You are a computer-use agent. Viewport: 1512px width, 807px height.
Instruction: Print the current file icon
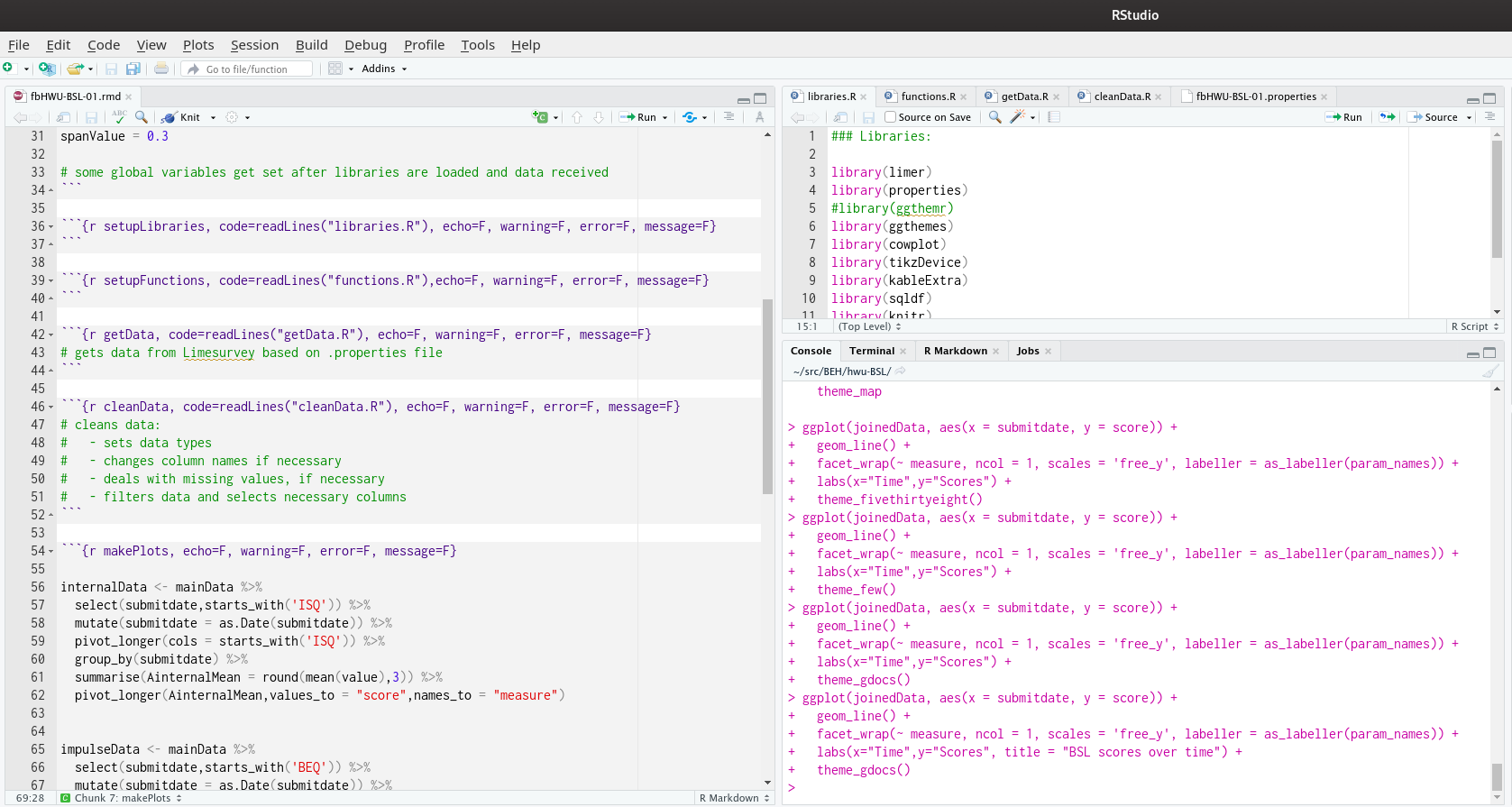click(161, 69)
